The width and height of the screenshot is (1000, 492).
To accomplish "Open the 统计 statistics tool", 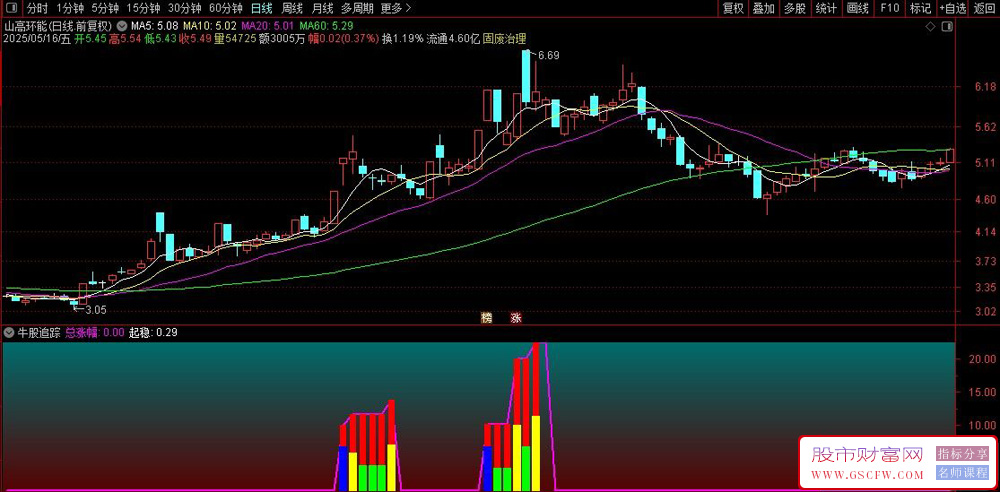I will tap(826, 8).
